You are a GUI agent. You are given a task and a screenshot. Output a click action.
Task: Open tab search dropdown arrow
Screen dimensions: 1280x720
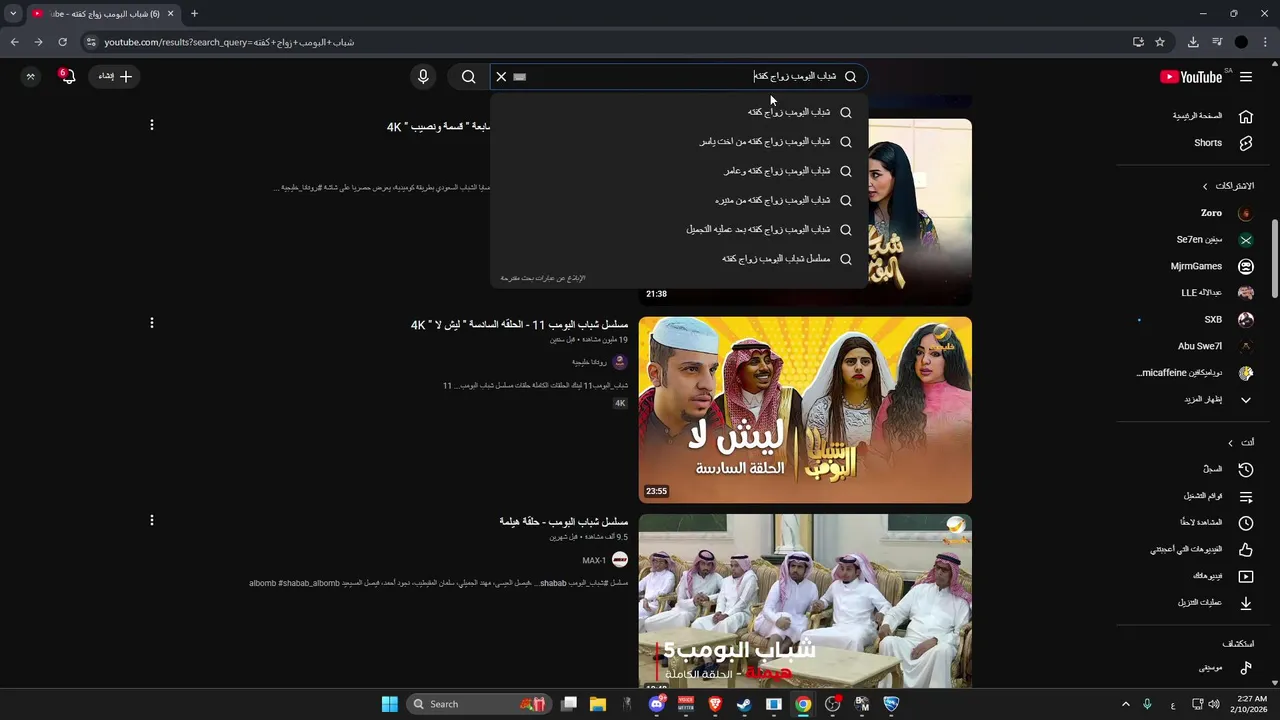click(13, 14)
